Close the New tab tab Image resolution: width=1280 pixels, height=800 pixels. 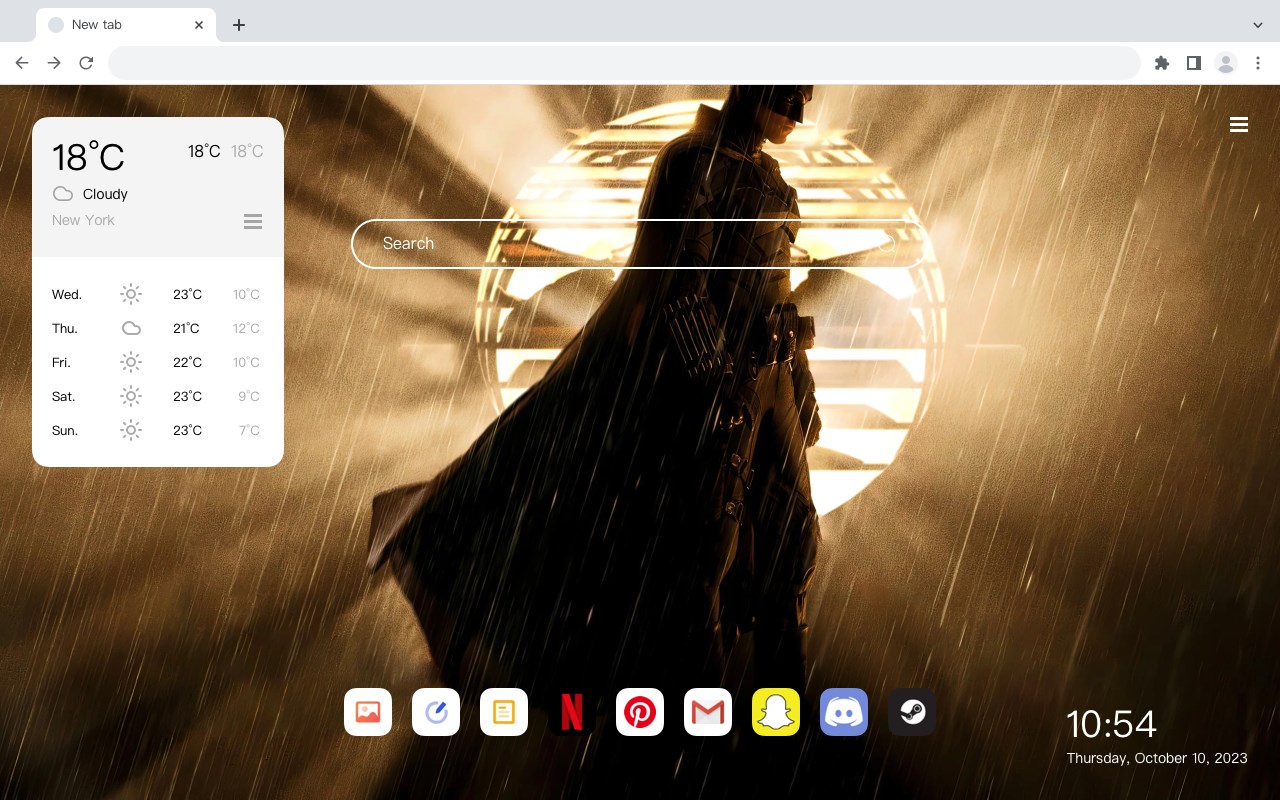199,25
